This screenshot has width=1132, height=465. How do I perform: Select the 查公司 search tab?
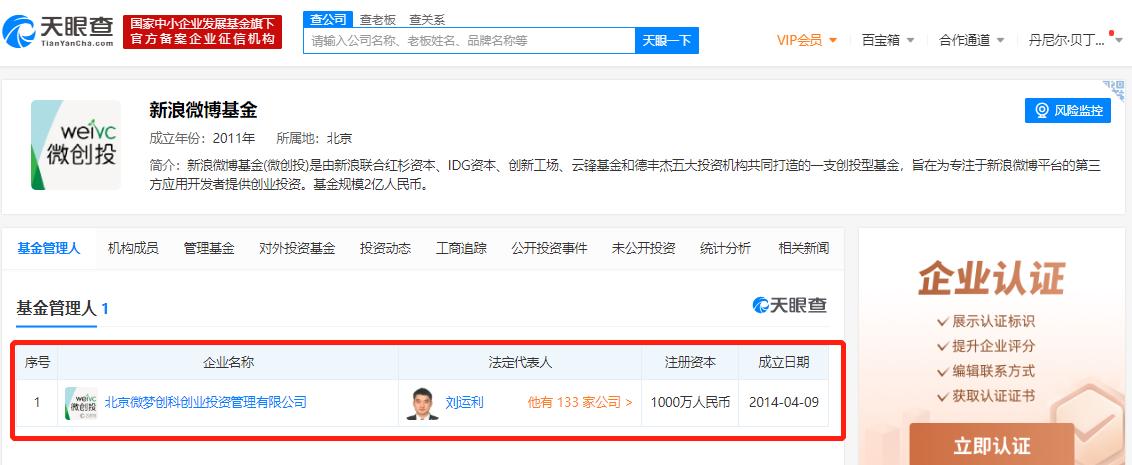point(328,19)
